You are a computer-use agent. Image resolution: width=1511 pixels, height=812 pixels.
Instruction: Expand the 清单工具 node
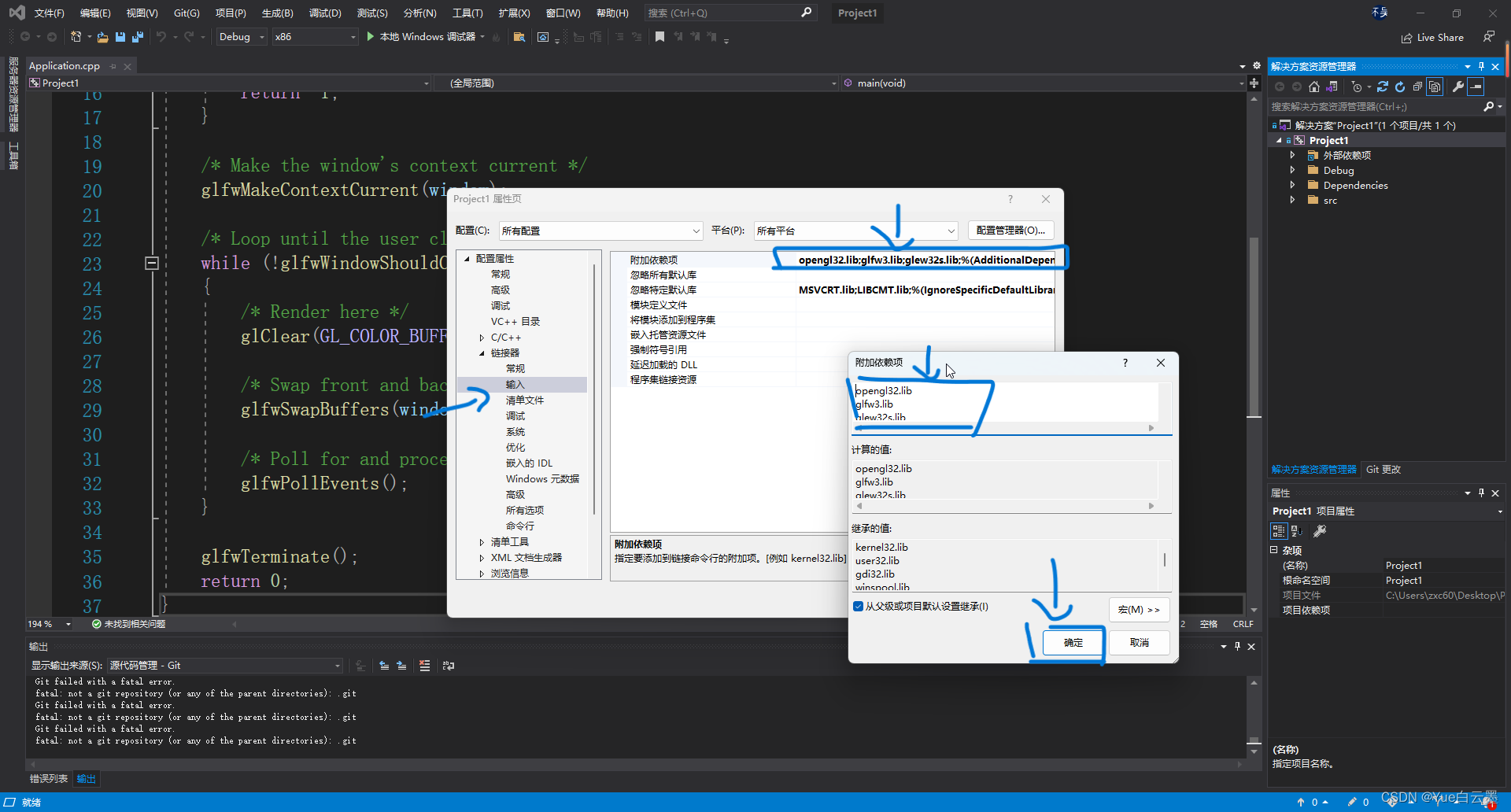(482, 542)
